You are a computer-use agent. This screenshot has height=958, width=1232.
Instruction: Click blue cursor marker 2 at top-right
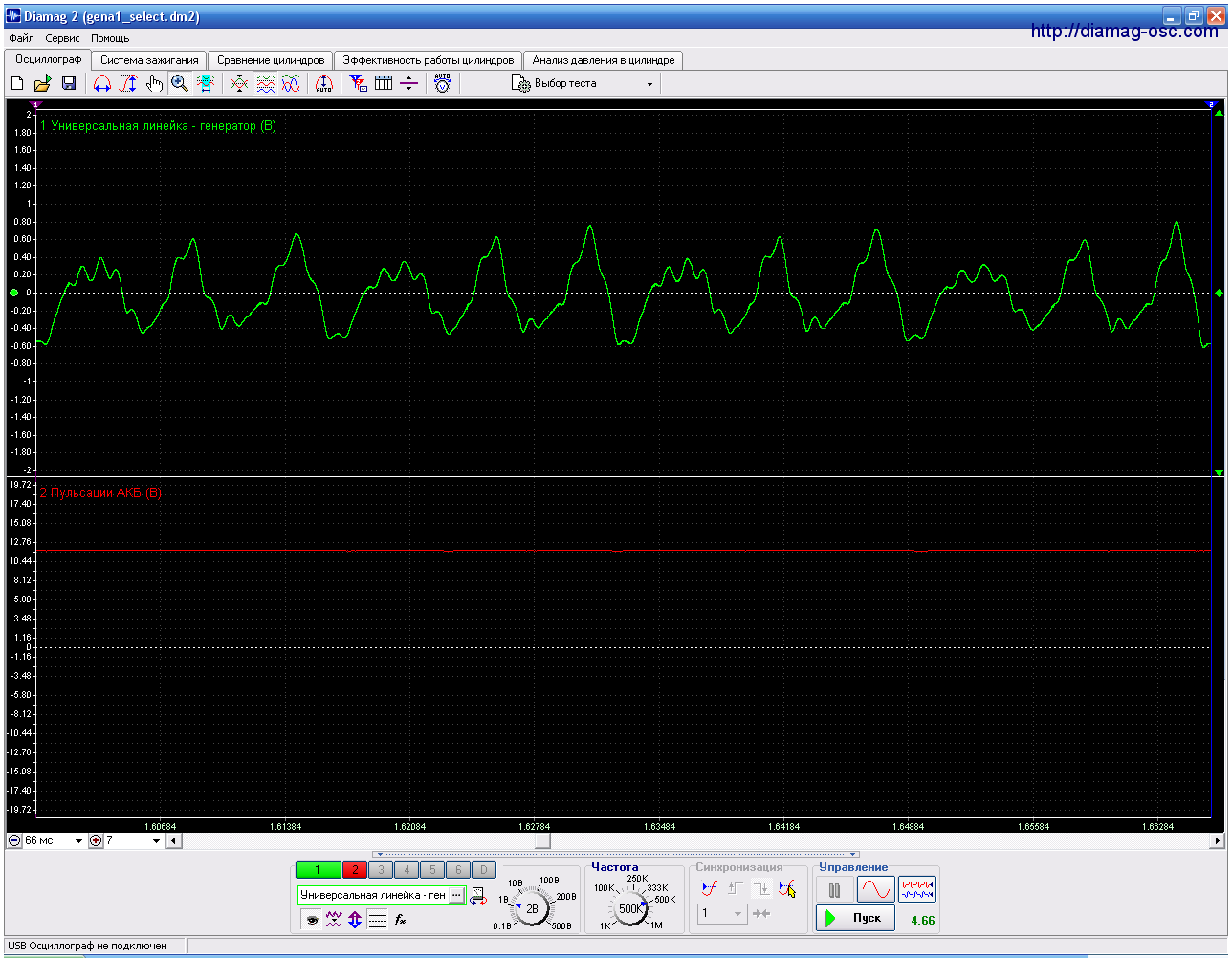tap(1211, 103)
